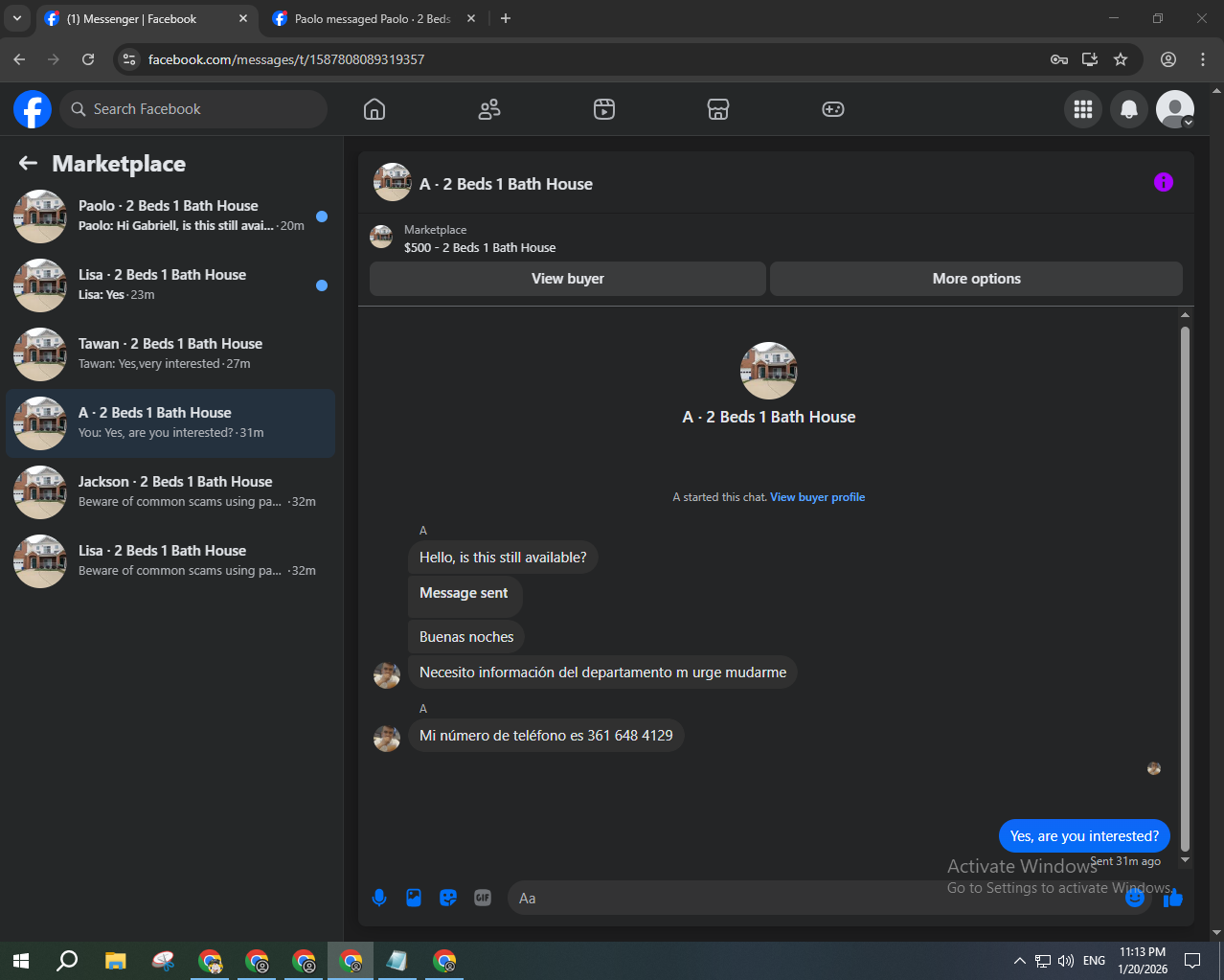This screenshot has height=980, width=1224.
Task: Click the $500 - 2 Beds listing header
Action: [x=480, y=247]
